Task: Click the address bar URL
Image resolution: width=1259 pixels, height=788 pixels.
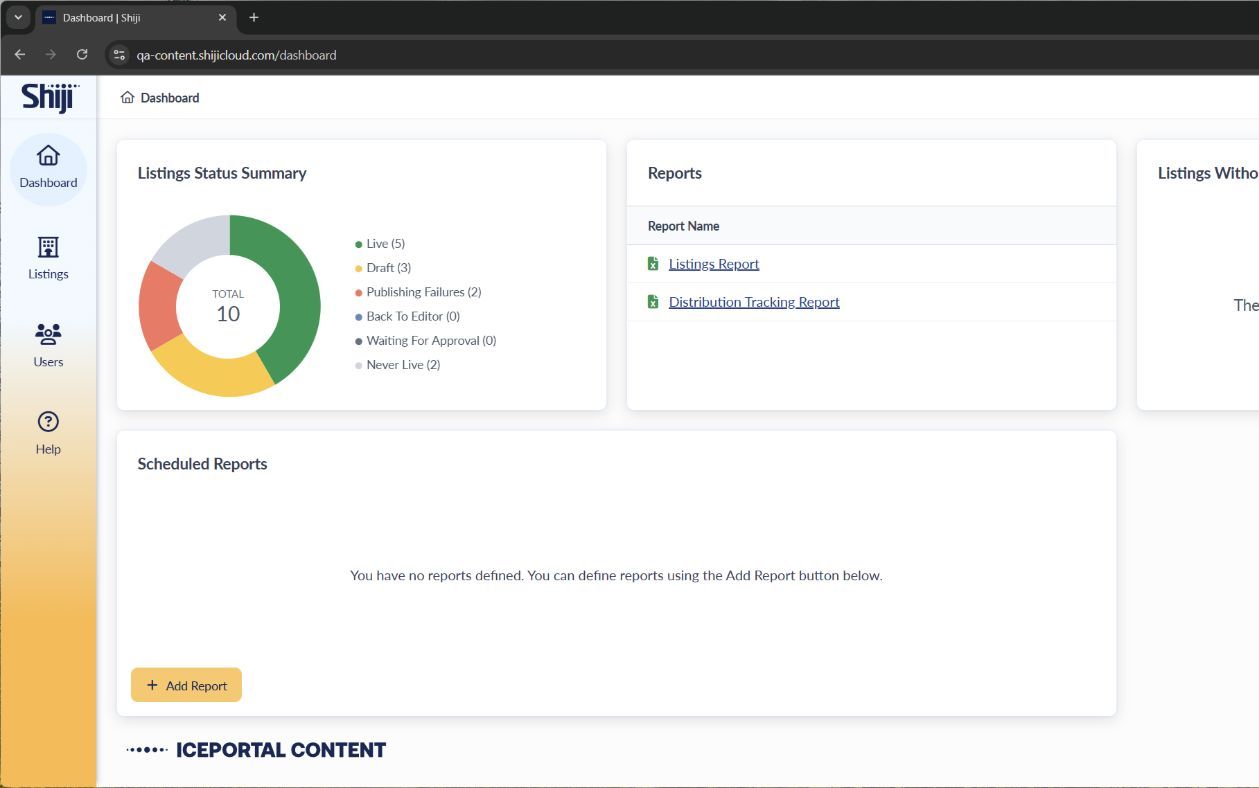Action: [236, 55]
